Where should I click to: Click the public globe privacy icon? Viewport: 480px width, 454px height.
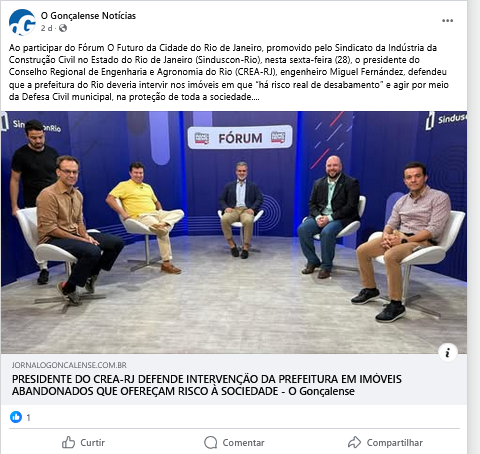pos(63,28)
